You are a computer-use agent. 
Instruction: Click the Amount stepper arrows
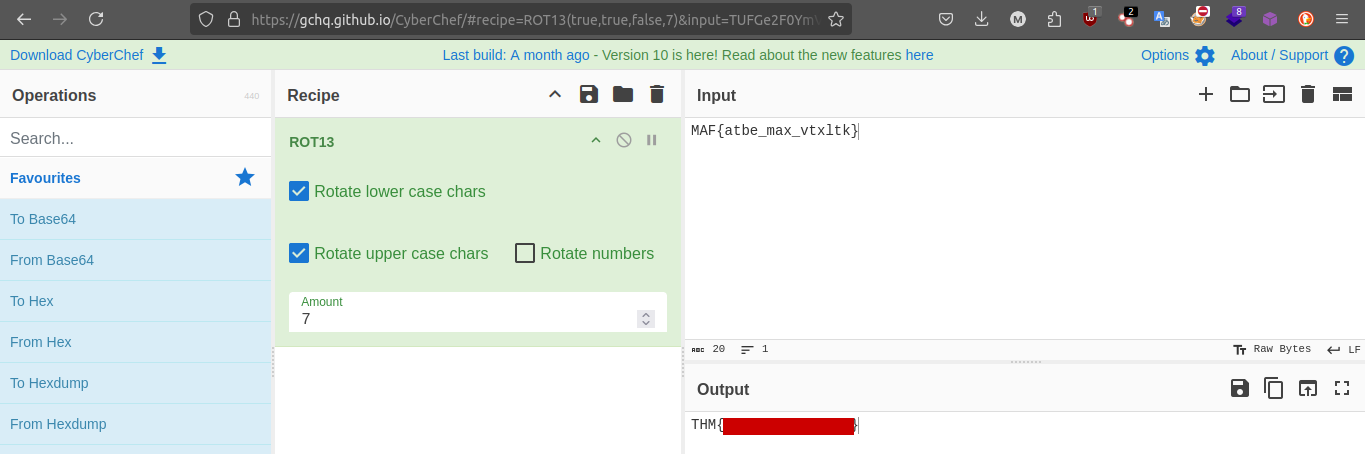(x=646, y=319)
